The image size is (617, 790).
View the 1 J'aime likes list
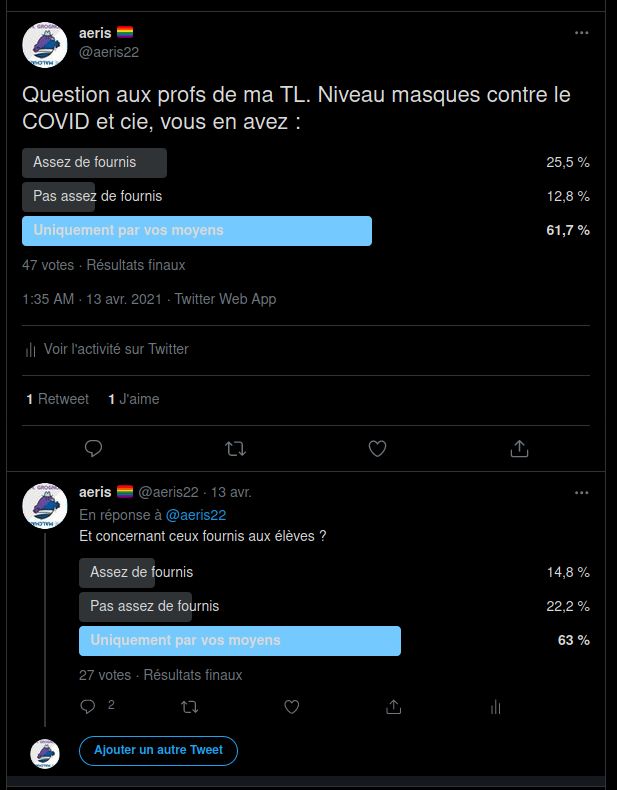tap(134, 399)
